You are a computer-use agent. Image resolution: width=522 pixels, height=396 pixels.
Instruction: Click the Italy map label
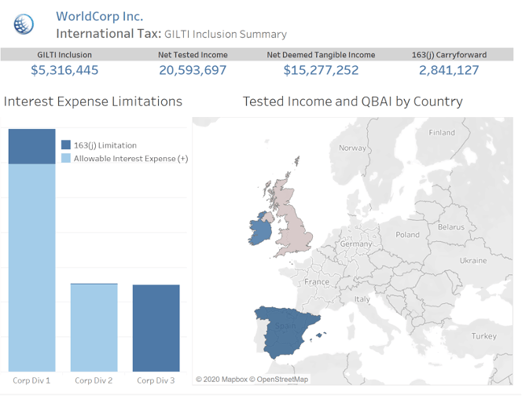(x=362, y=299)
